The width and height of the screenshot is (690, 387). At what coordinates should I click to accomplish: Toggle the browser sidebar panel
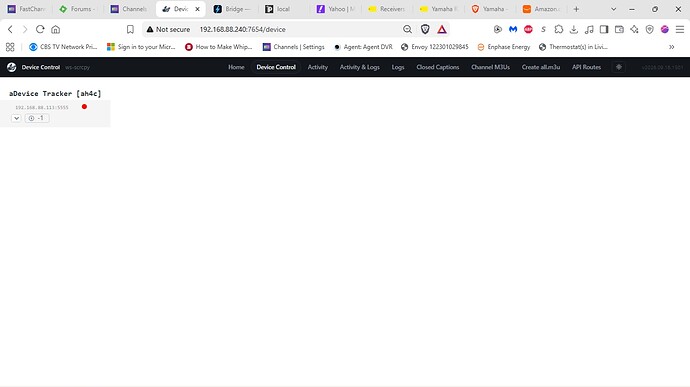pos(604,29)
